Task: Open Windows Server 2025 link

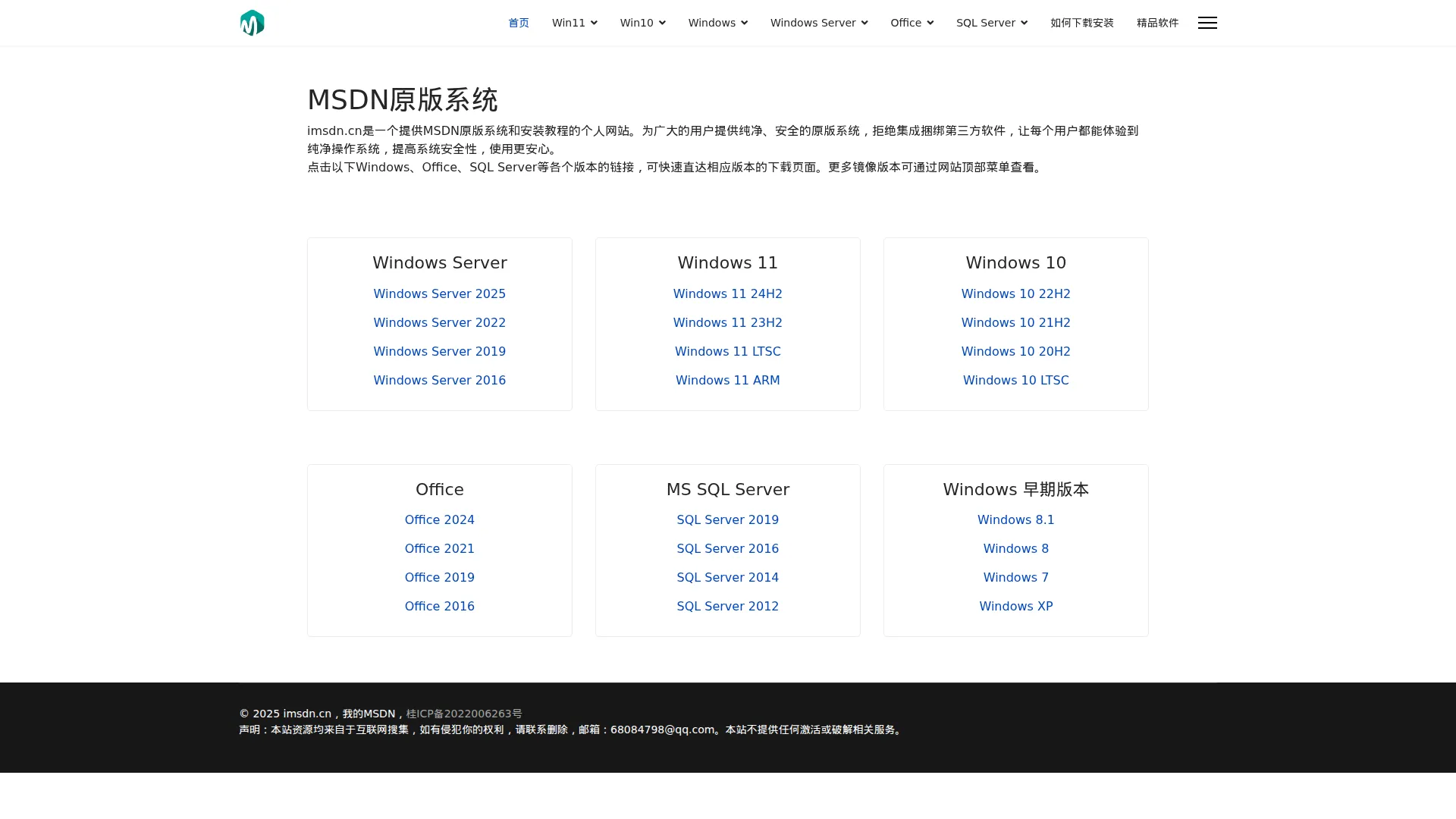Action: [440, 294]
